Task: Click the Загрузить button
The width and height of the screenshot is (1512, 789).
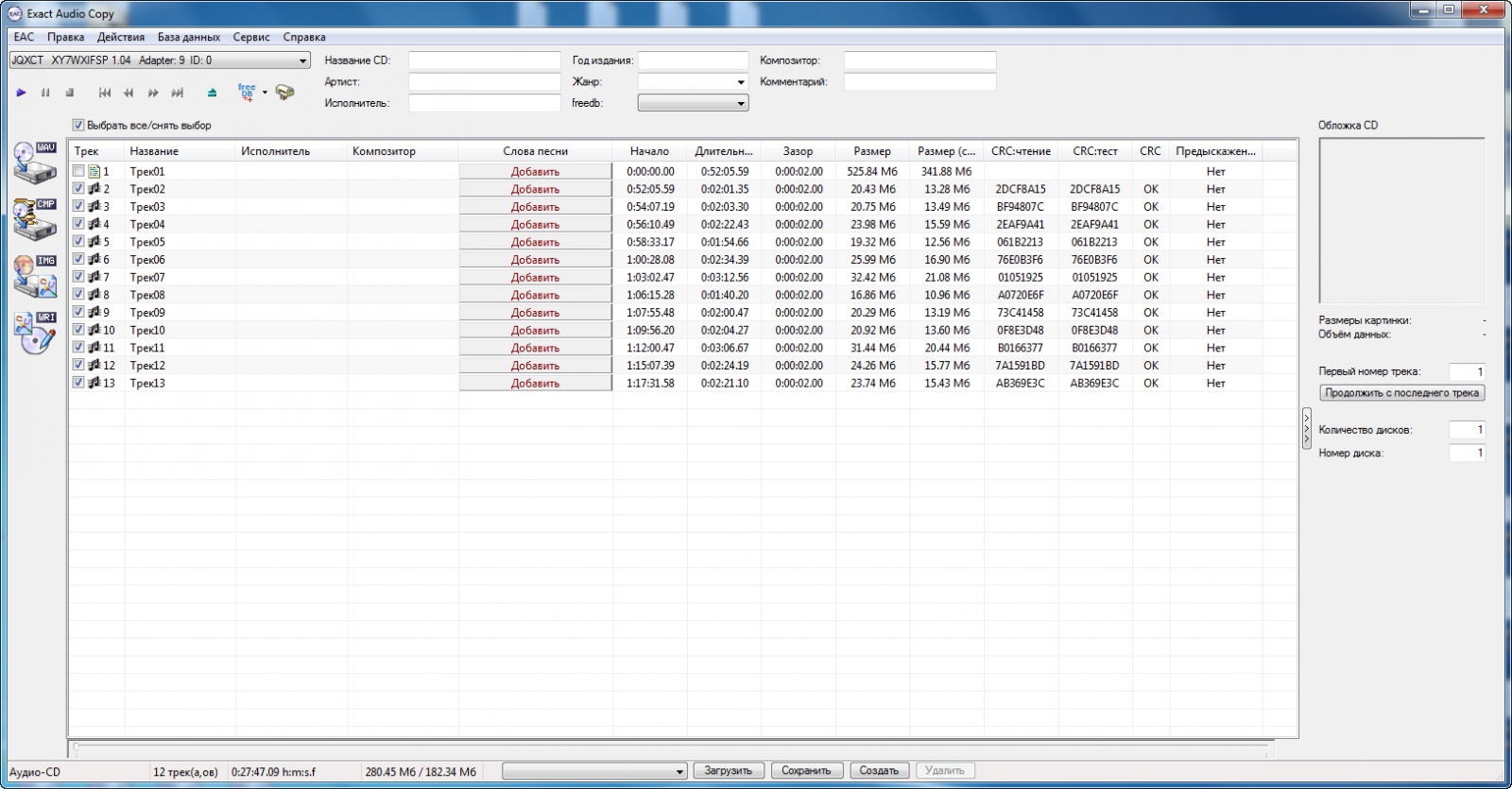Action: [729, 771]
